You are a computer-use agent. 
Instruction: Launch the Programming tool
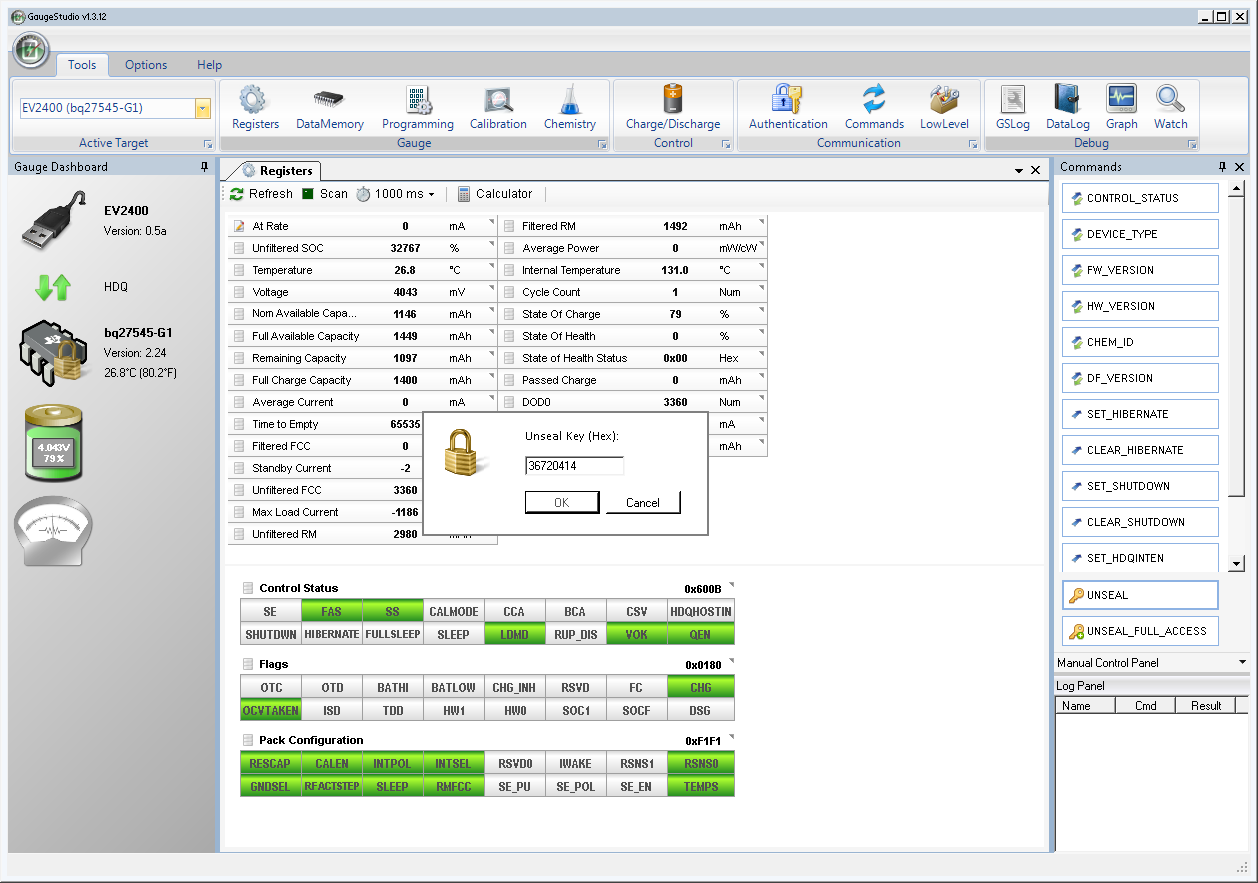417,108
